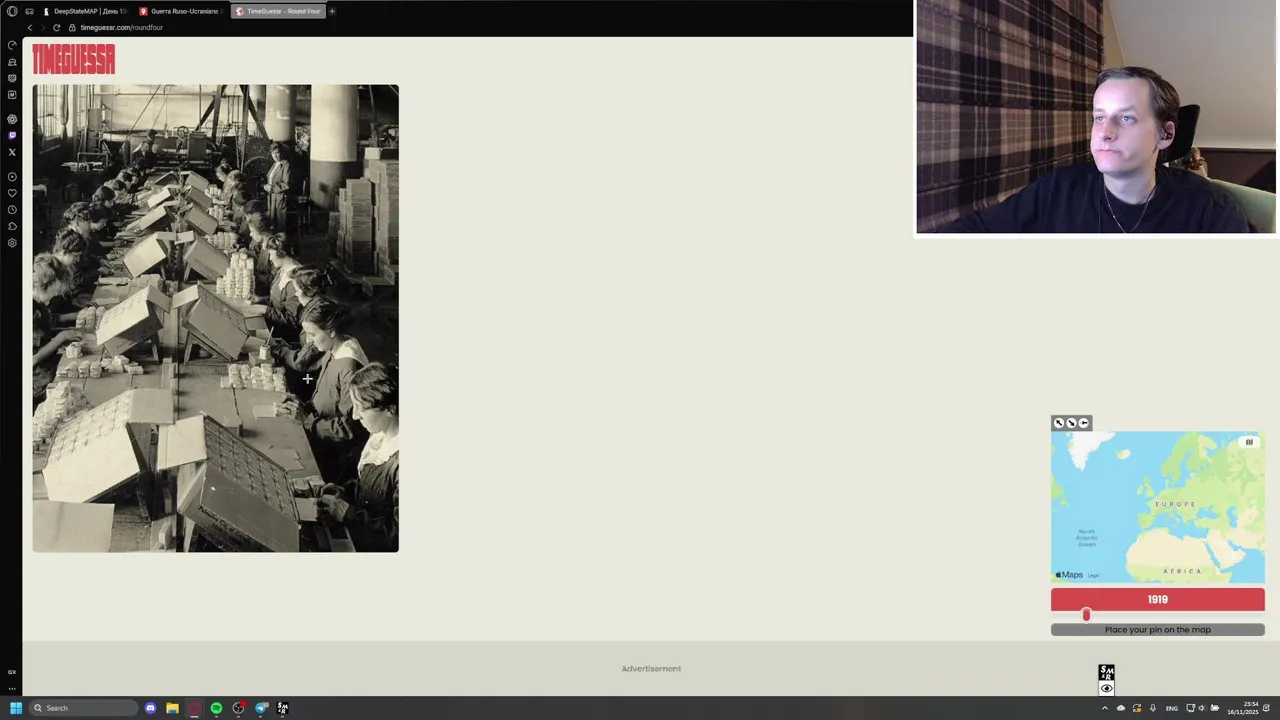Open OBS Studio from the taskbar
This screenshot has width=1280, height=720.
tap(238, 708)
